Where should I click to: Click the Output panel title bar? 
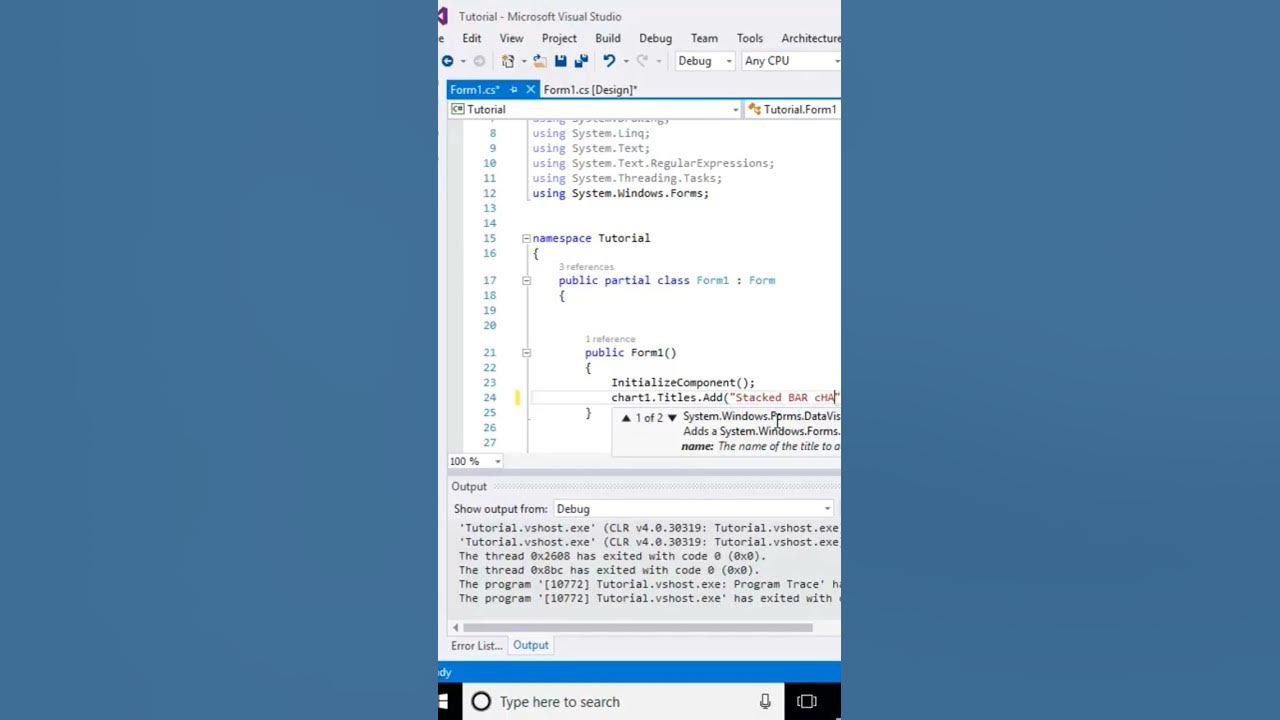644,487
